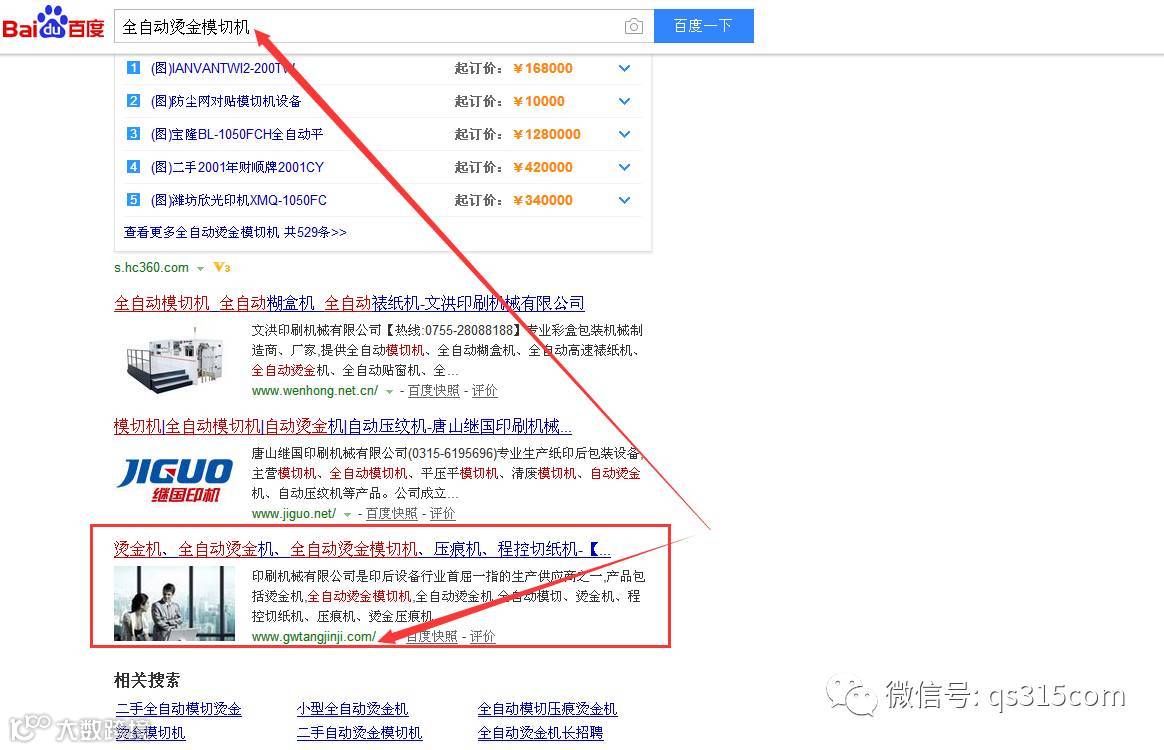
Task: Click the number 1 rank badge
Action: tap(134, 68)
